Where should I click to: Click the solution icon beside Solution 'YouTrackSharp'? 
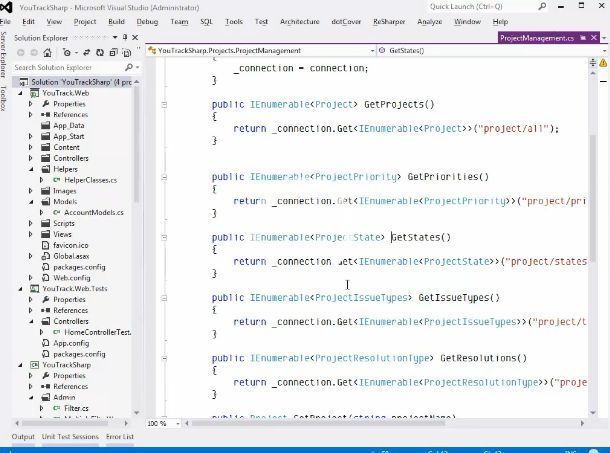click(24, 82)
